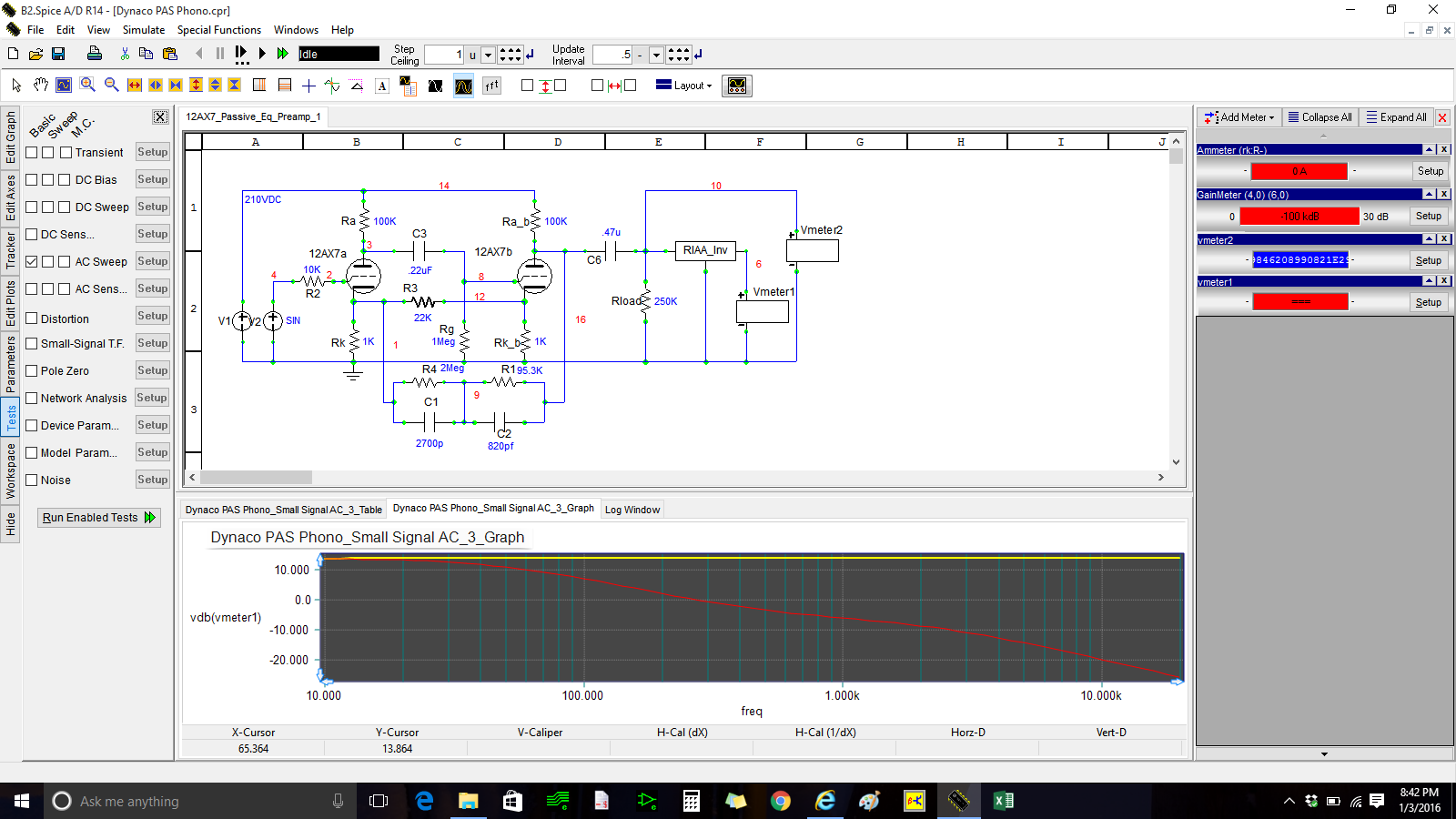Enable the blue crosshair cursor tool
The height and width of the screenshot is (819, 1456).
[x=308, y=86]
